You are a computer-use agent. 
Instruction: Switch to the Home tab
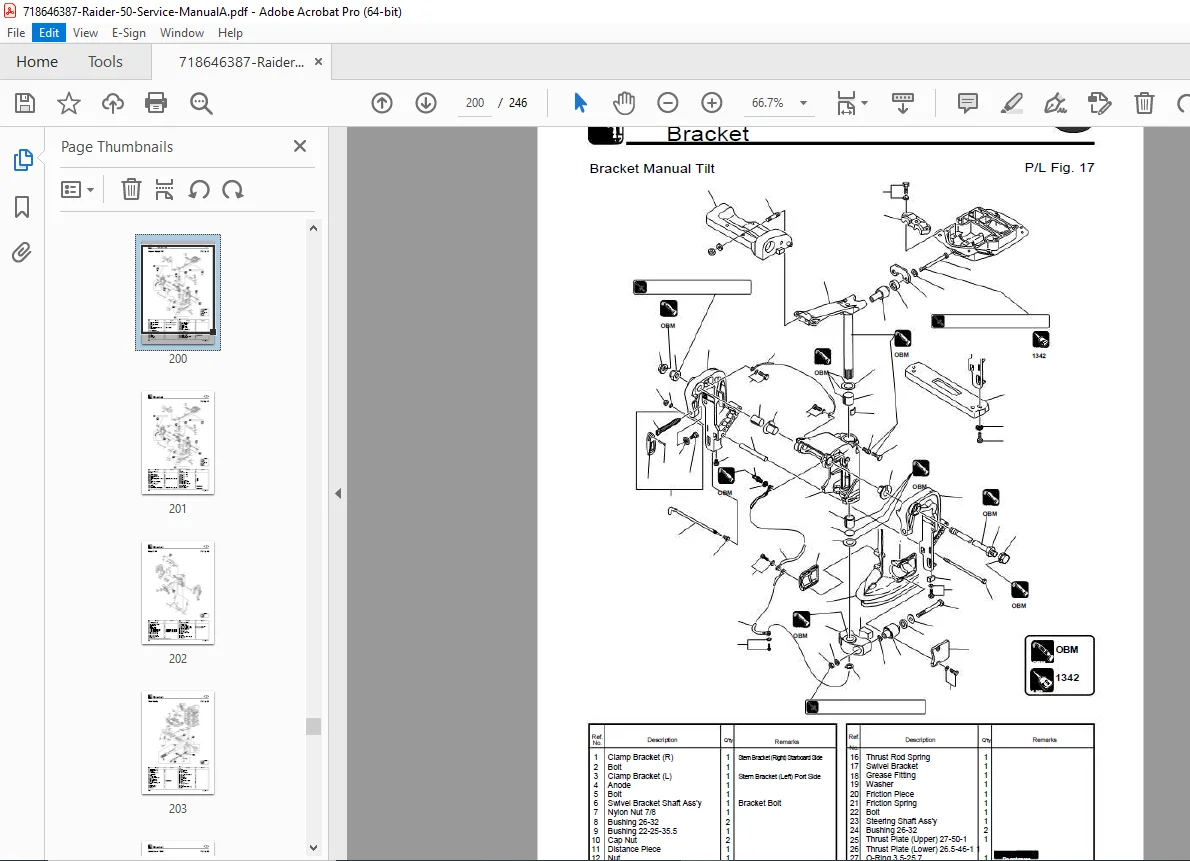[x=36, y=62]
